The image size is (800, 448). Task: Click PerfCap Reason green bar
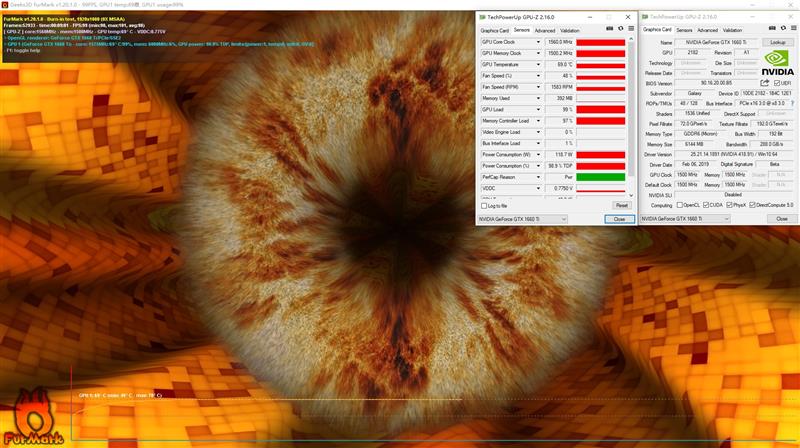pyautogui.click(x=601, y=177)
